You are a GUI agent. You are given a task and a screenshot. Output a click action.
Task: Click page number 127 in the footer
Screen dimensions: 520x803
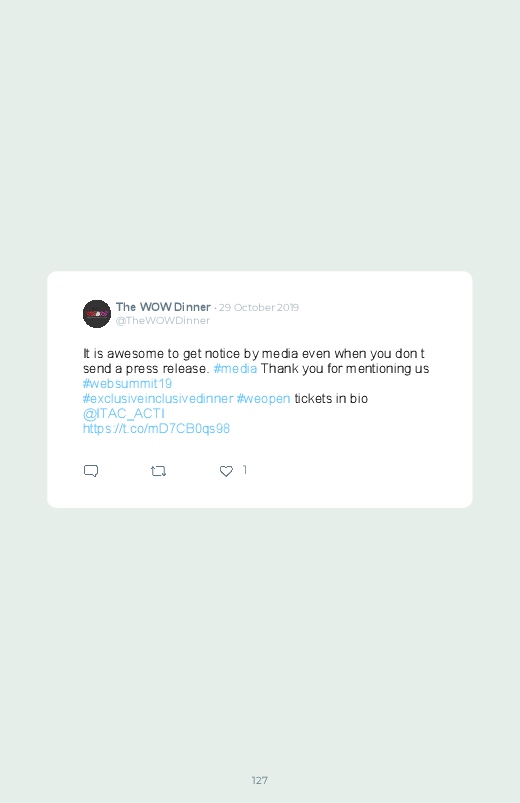(260, 780)
